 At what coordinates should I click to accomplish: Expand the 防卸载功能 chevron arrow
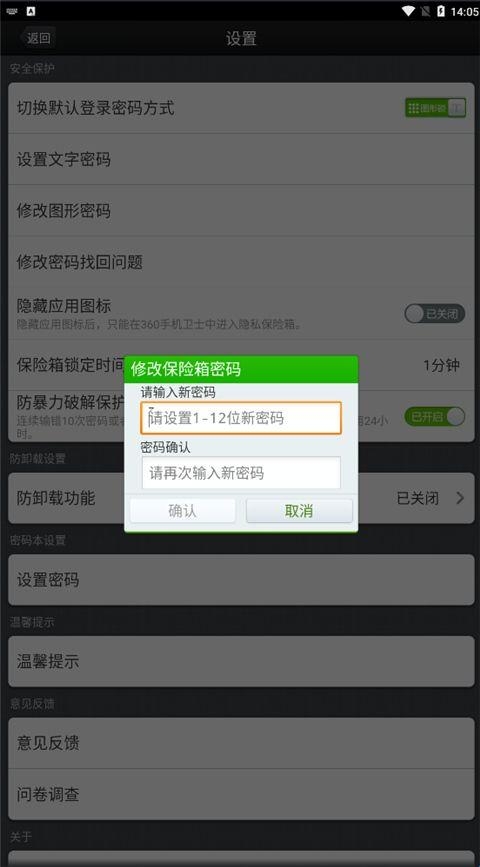click(x=460, y=498)
